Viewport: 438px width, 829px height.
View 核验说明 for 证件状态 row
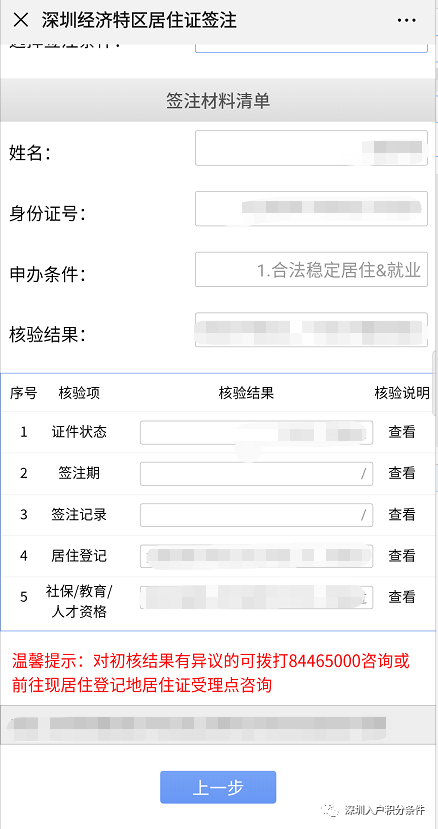(402, 432)
